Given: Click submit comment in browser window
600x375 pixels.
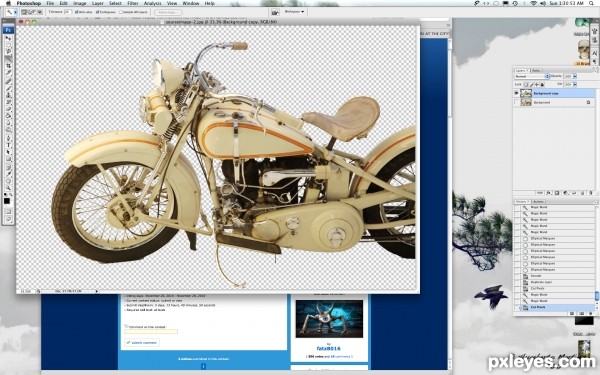Looking at the screenshot, I should (x=142, y=342).
